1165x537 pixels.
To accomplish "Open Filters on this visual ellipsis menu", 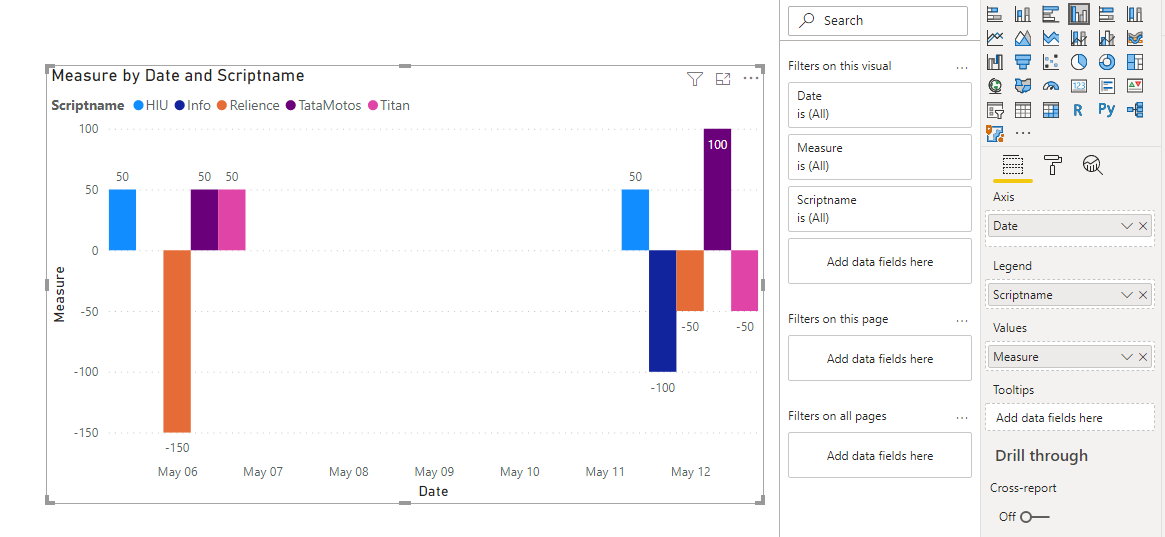I will point(962,67).
